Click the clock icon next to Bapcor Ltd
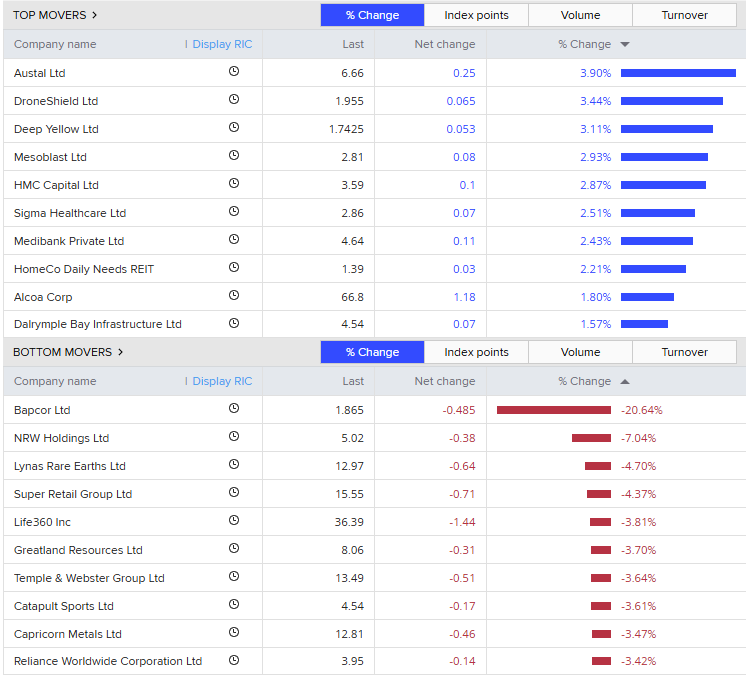 pos(234,409)
